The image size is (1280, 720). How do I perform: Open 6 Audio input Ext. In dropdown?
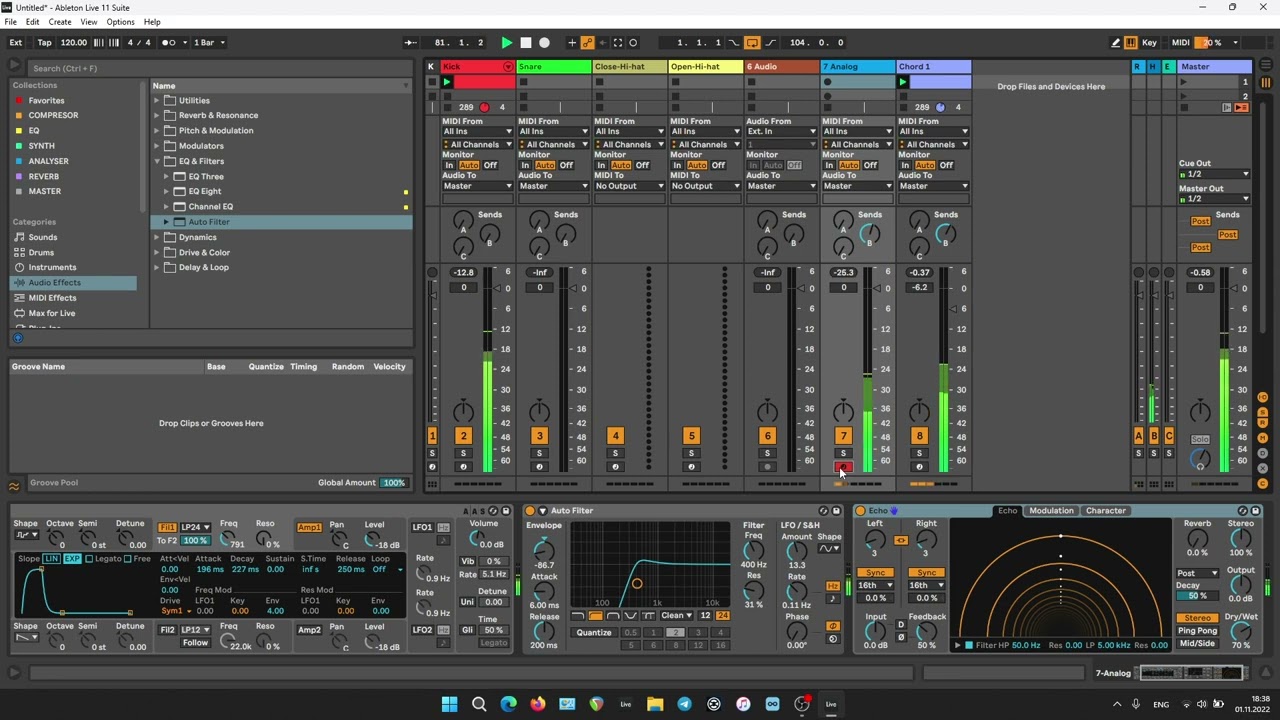click(782, 131)
